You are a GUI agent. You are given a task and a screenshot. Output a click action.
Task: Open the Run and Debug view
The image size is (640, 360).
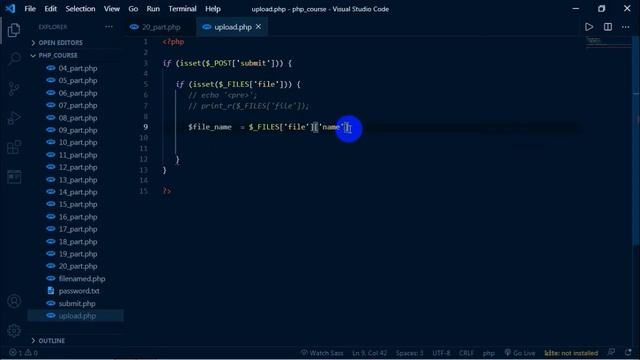tap(14, 118)
